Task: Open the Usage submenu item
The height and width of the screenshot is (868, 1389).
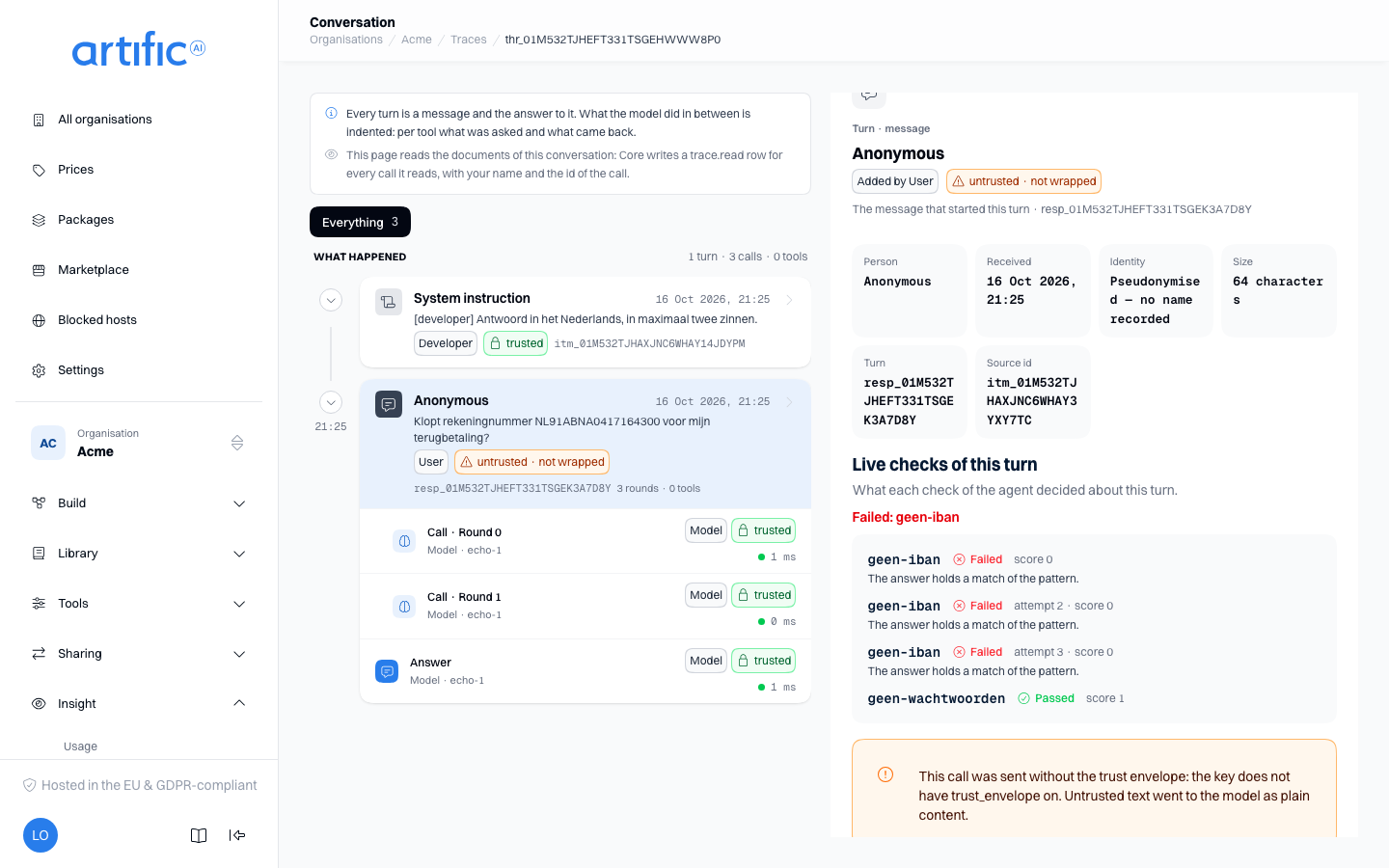Action: (x=81, y=746)
